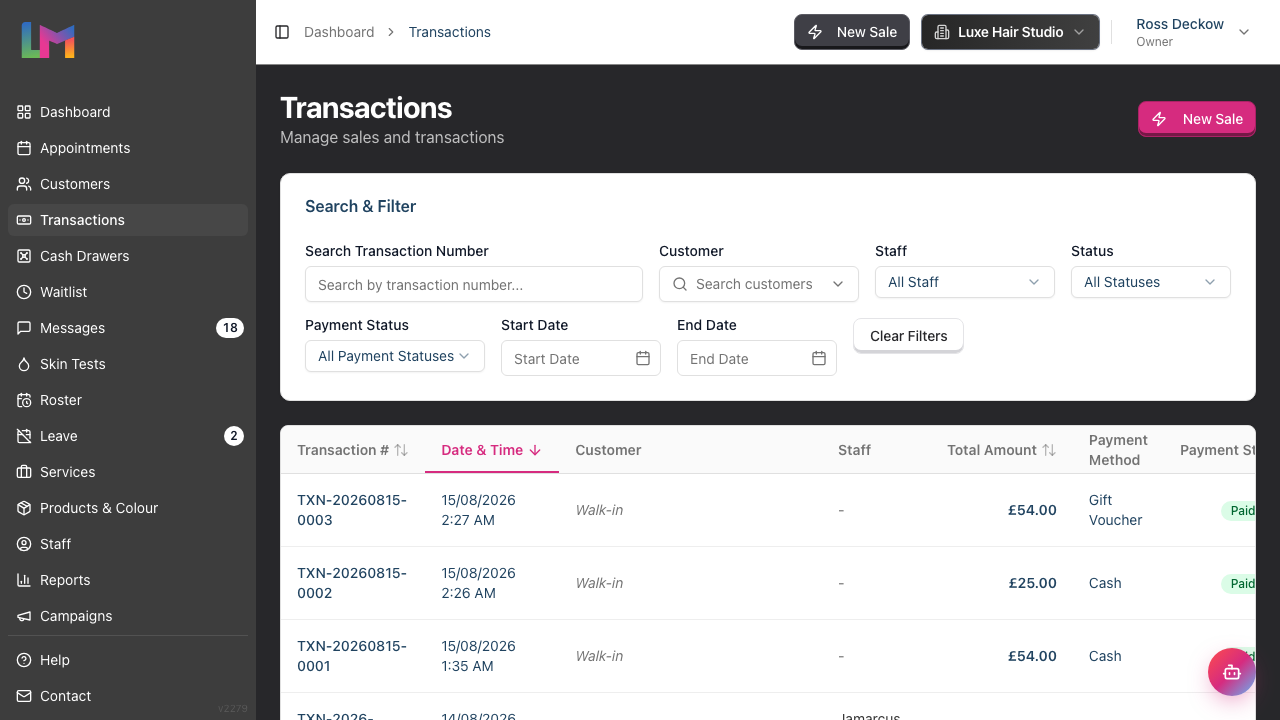
Task: Open the Search customers dropdown
Action: click(759, 284)
